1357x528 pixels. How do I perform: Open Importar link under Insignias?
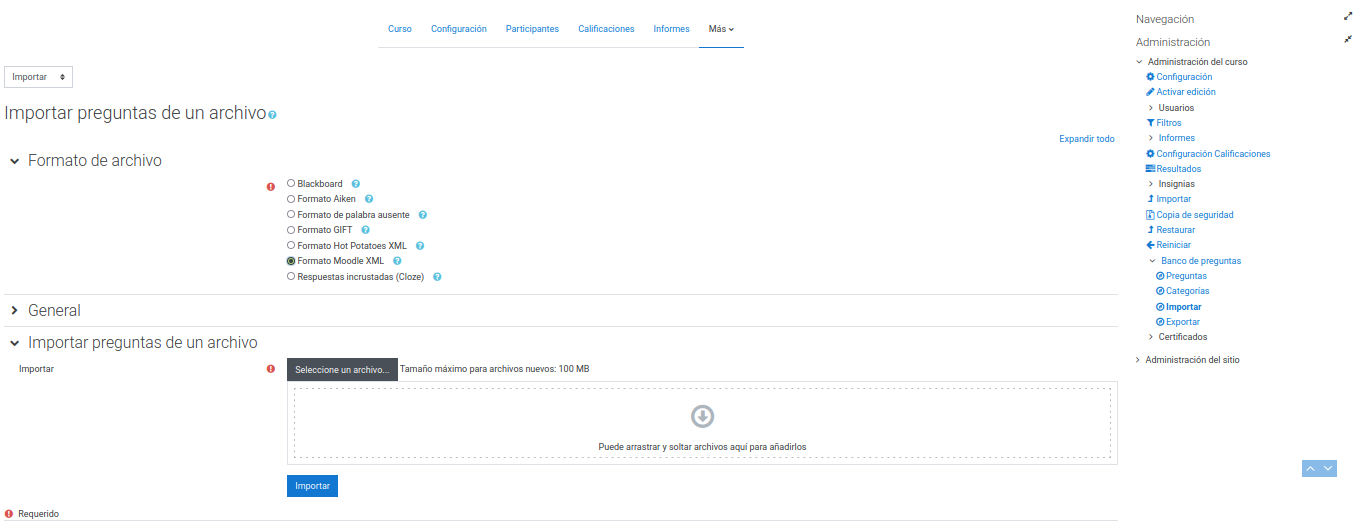click(1174, 199)
